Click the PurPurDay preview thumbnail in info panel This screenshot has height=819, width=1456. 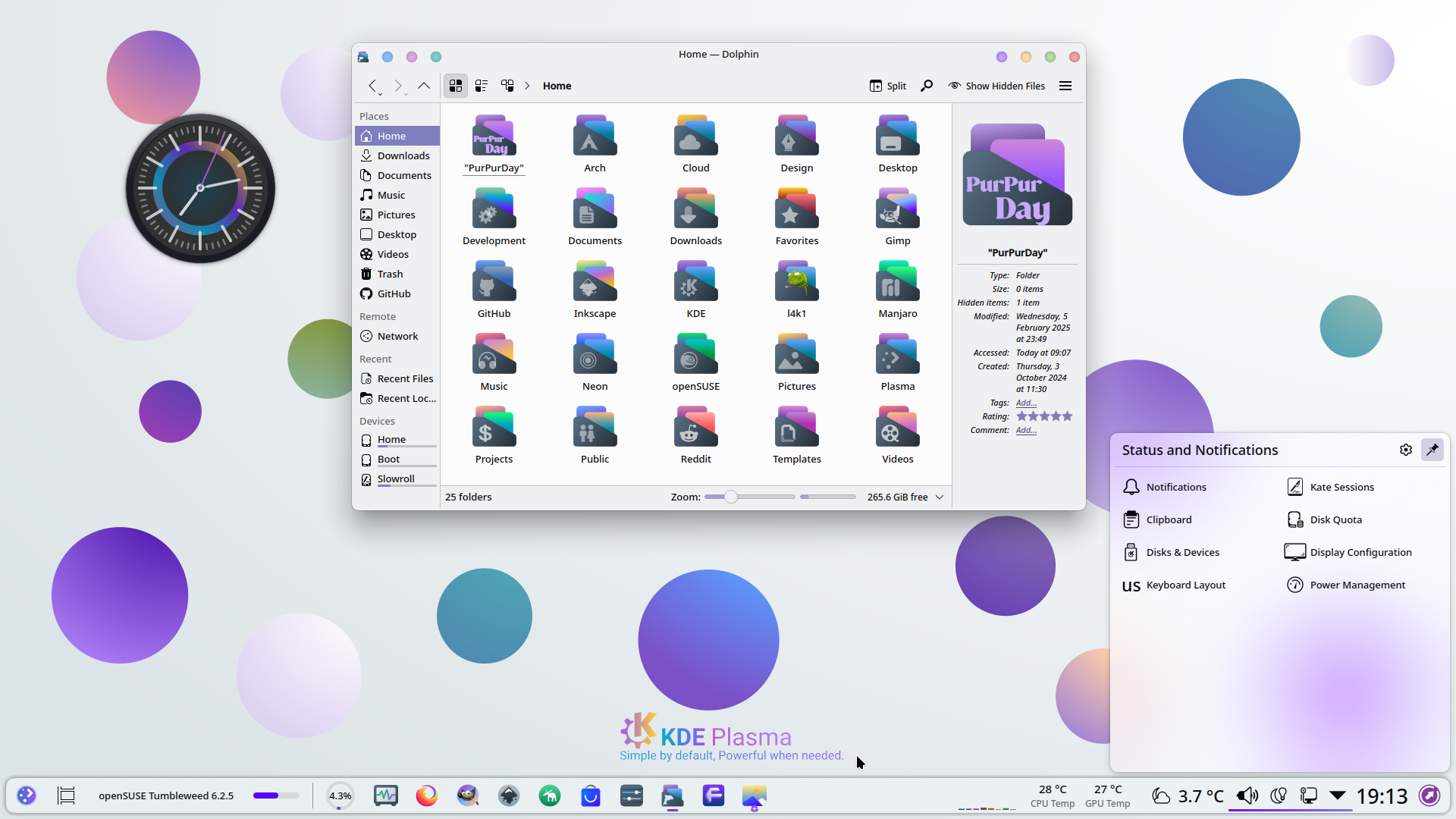point(1017,175)
